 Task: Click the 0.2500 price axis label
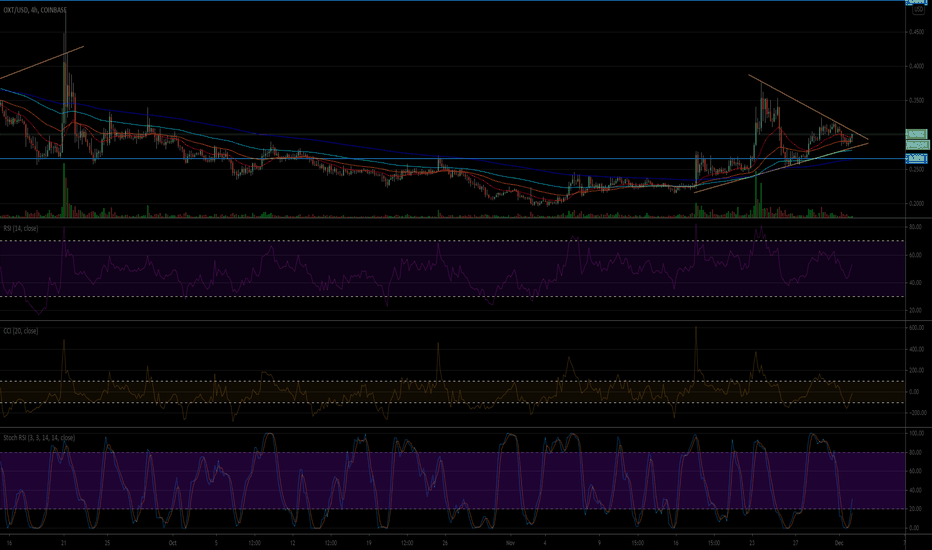916,169
